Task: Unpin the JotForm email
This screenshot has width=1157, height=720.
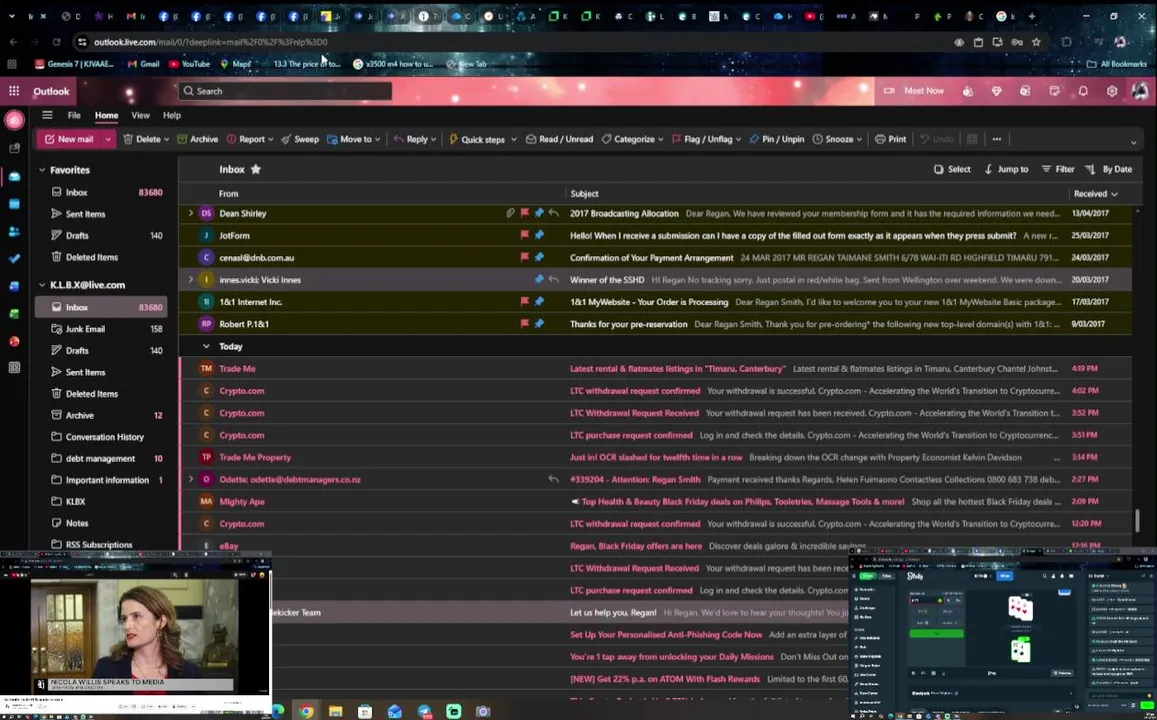Action: [539, 235]
